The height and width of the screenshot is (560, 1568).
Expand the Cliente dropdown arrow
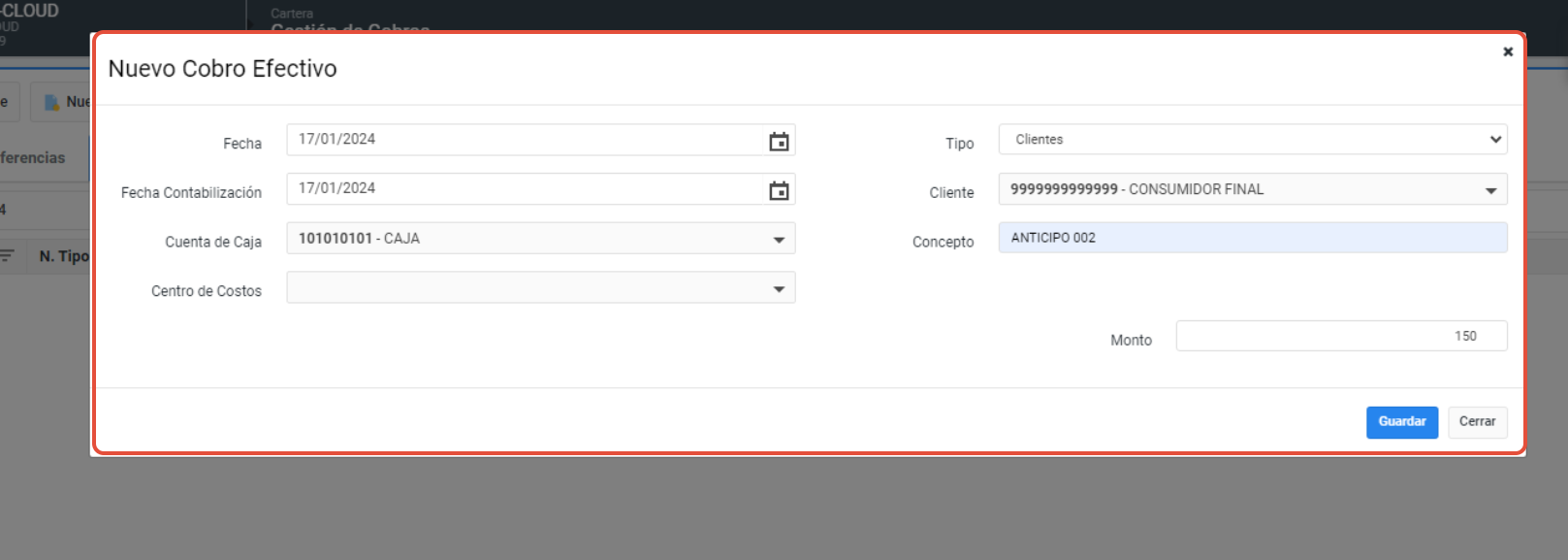1490,190
